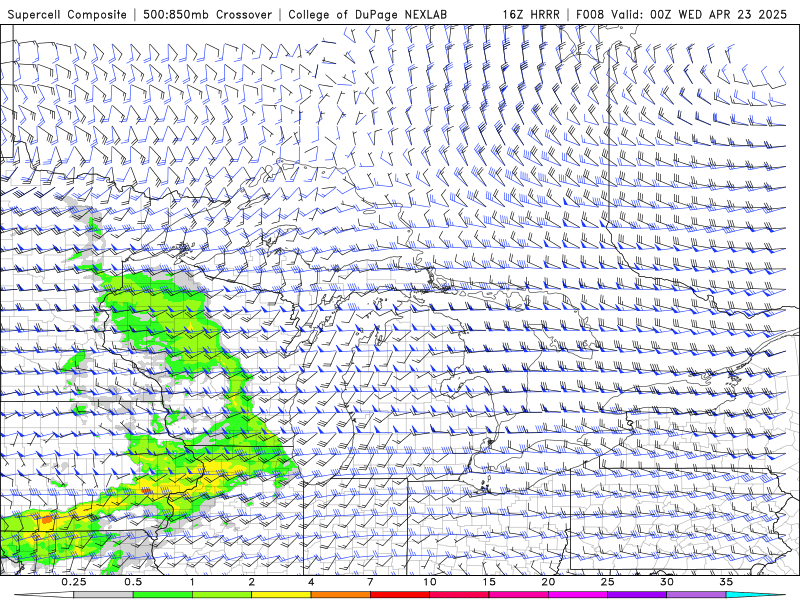
Task: Click the legend value 30
Action: tap(666, 582)
